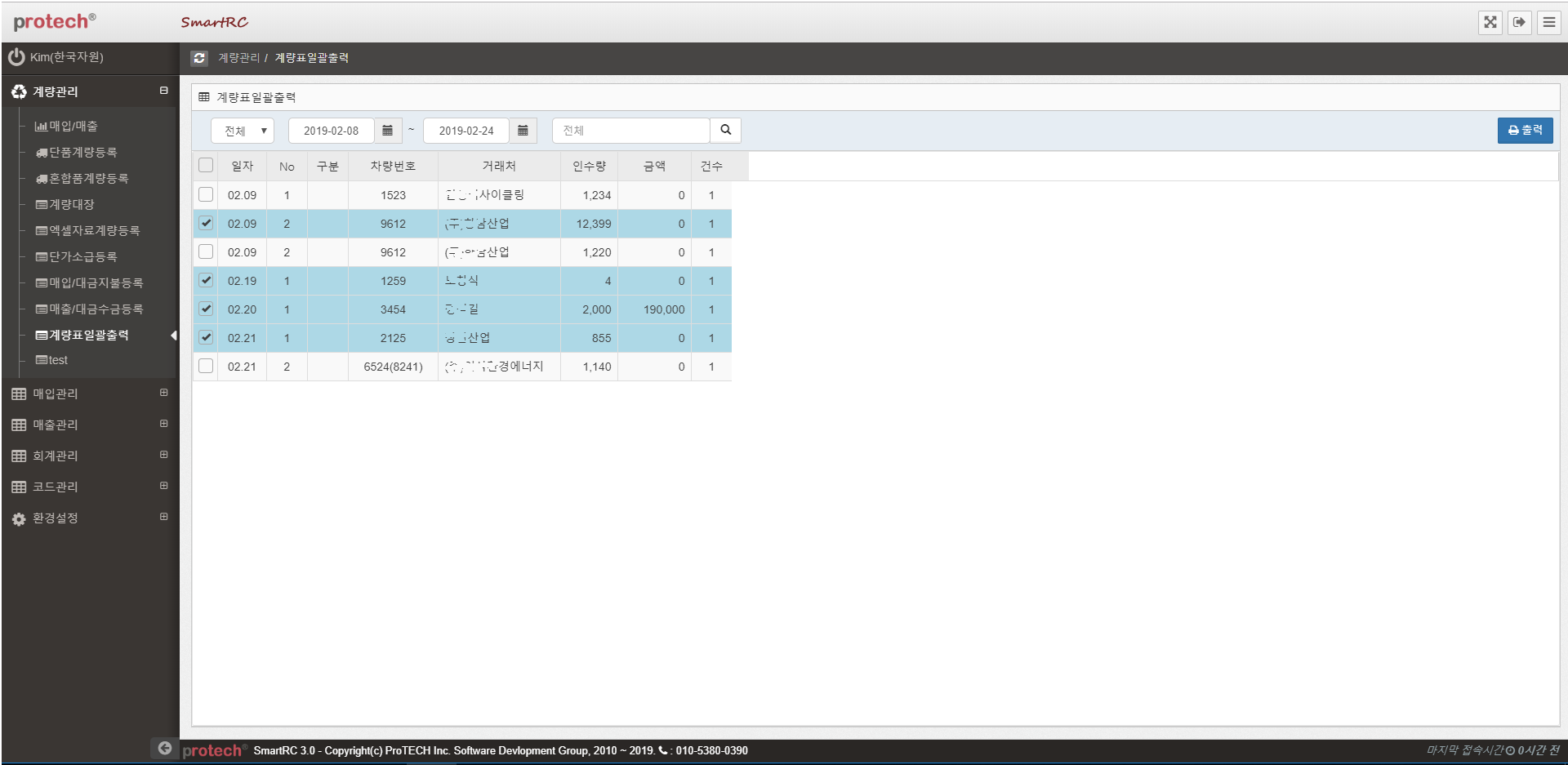This screenshot has height=765, width=1568.
Task: Open the 전체 filter dropdown
Action: click(x=243, y=131)
